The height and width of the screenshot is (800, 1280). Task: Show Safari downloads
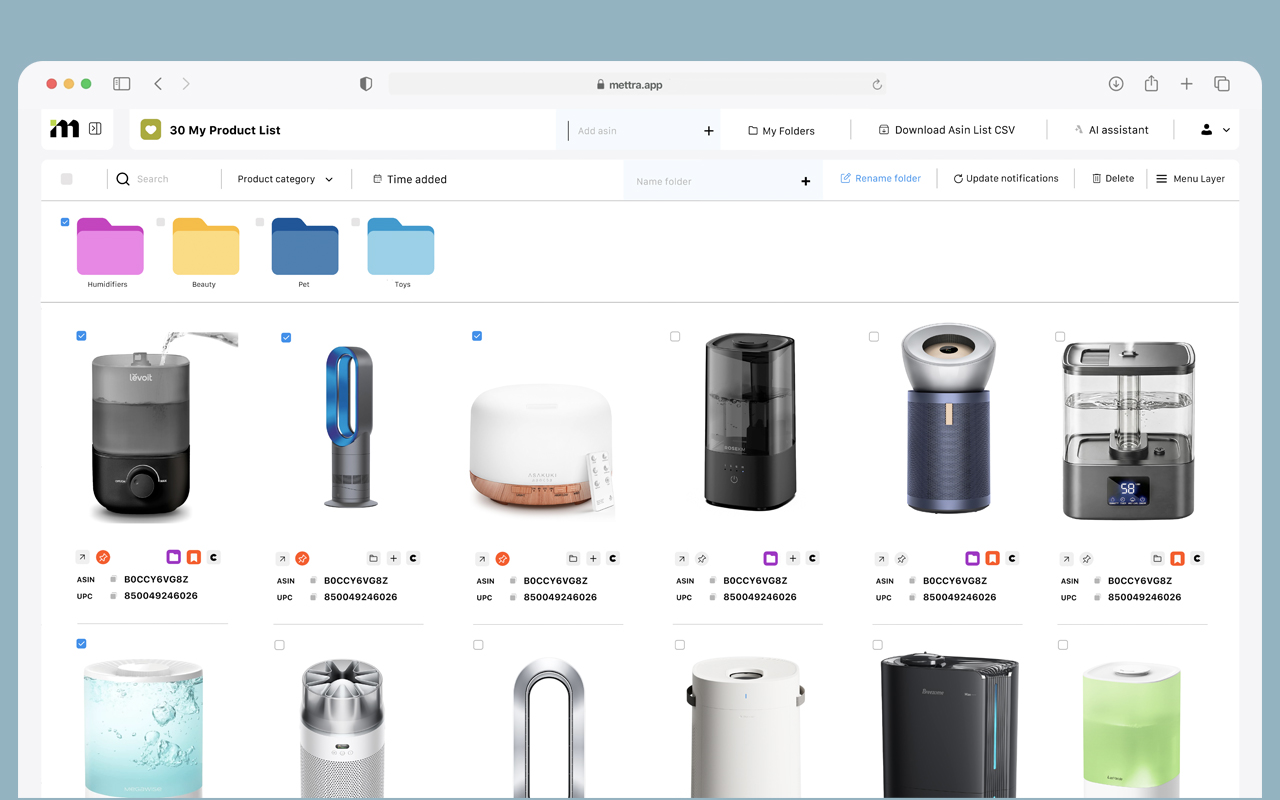1116,84
